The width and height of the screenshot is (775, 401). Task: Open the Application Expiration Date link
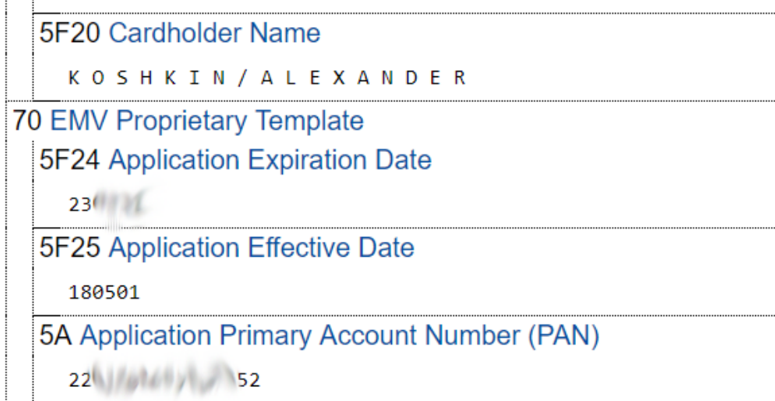pyautogui.click(x=270, y=159)
